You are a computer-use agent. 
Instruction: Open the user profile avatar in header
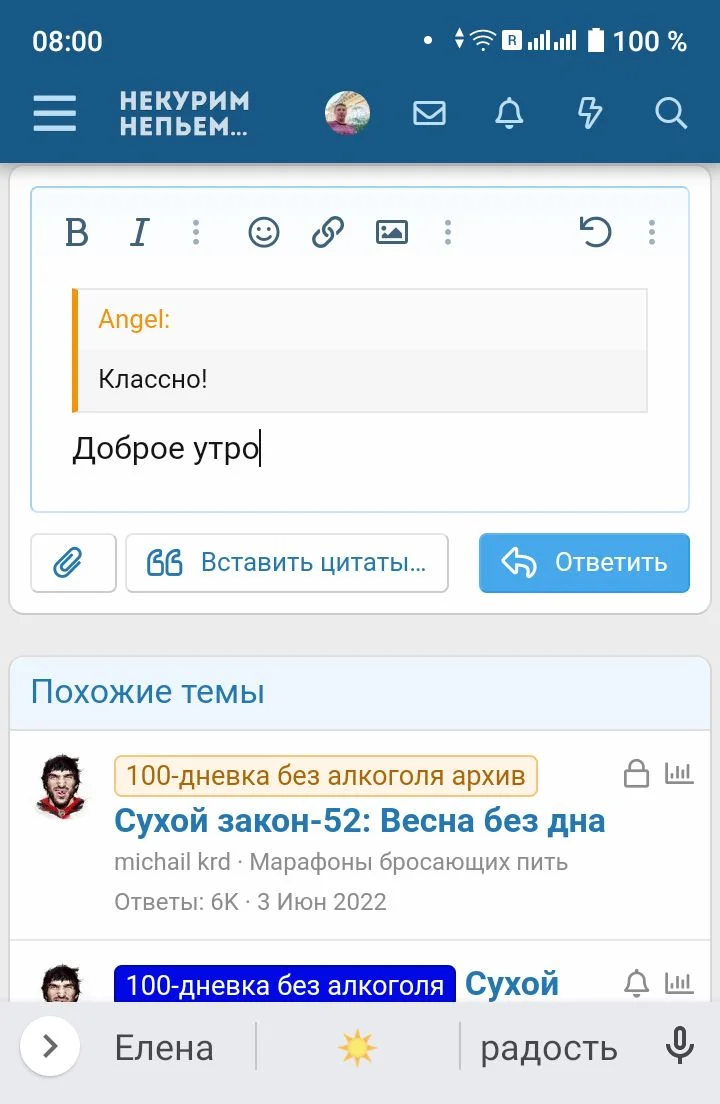[x=348, y=113]
